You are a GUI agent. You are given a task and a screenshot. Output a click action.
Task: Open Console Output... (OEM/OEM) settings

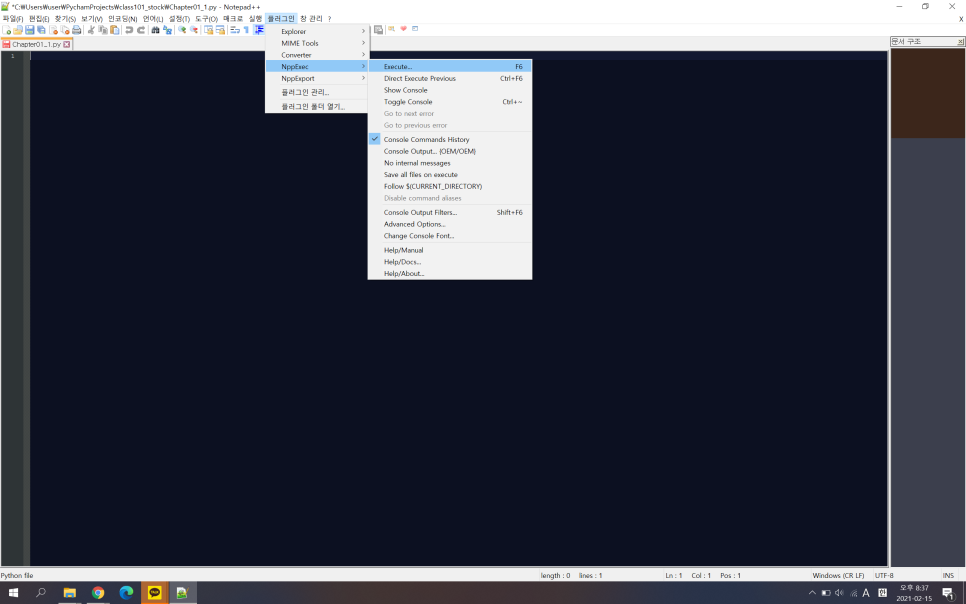(450, 151)
